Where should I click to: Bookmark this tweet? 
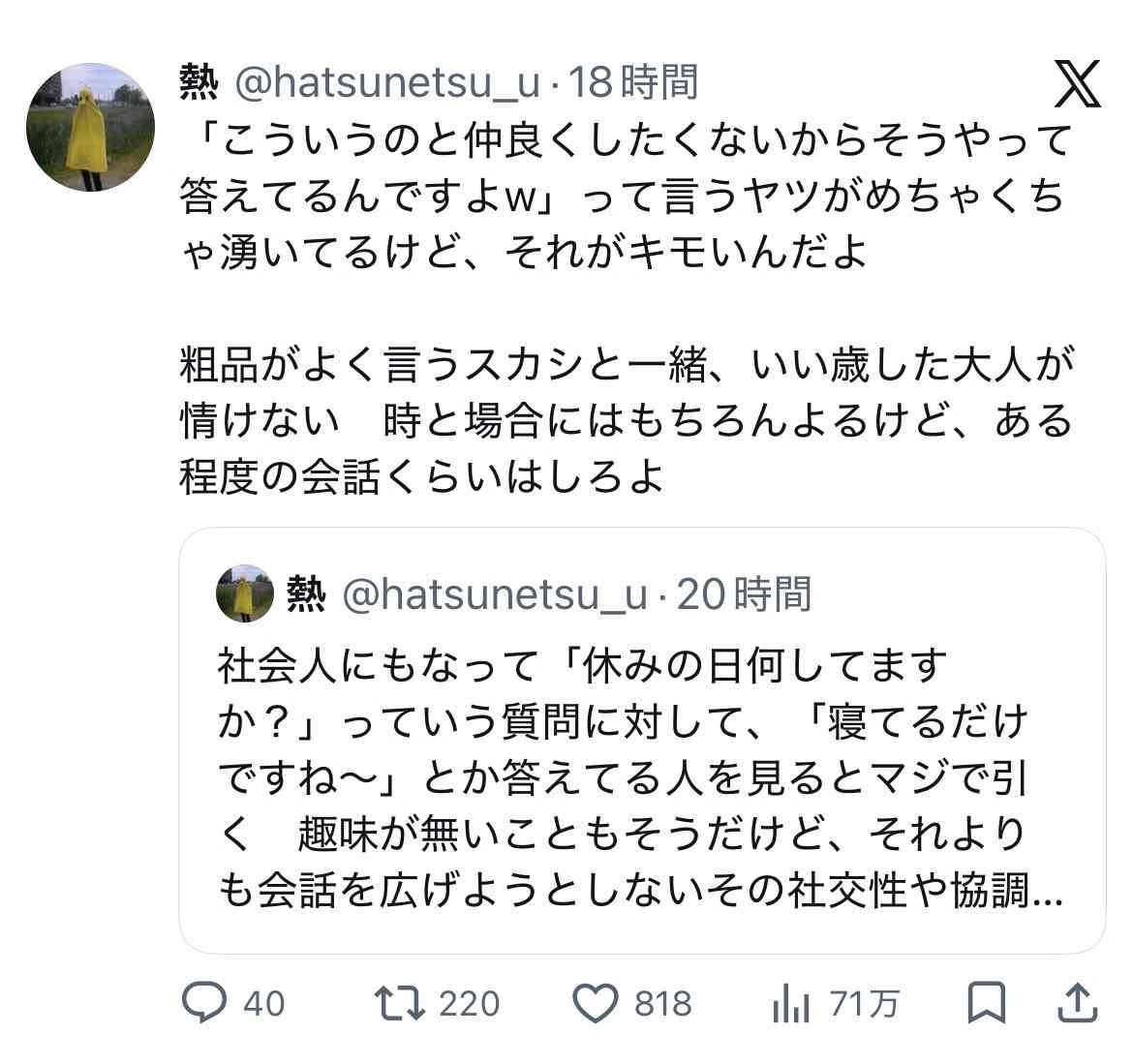pos(987,1003)
